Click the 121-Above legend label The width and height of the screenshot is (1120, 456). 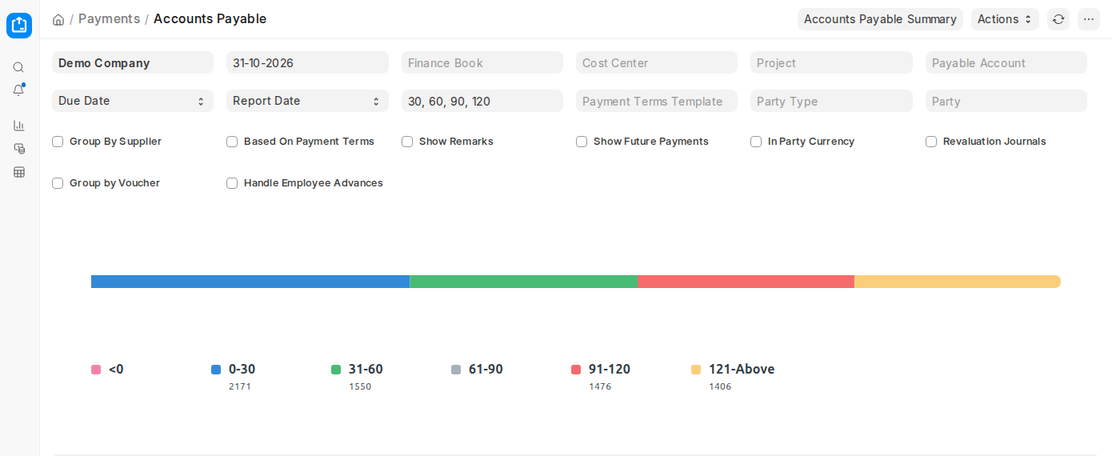tap(741, 370)
